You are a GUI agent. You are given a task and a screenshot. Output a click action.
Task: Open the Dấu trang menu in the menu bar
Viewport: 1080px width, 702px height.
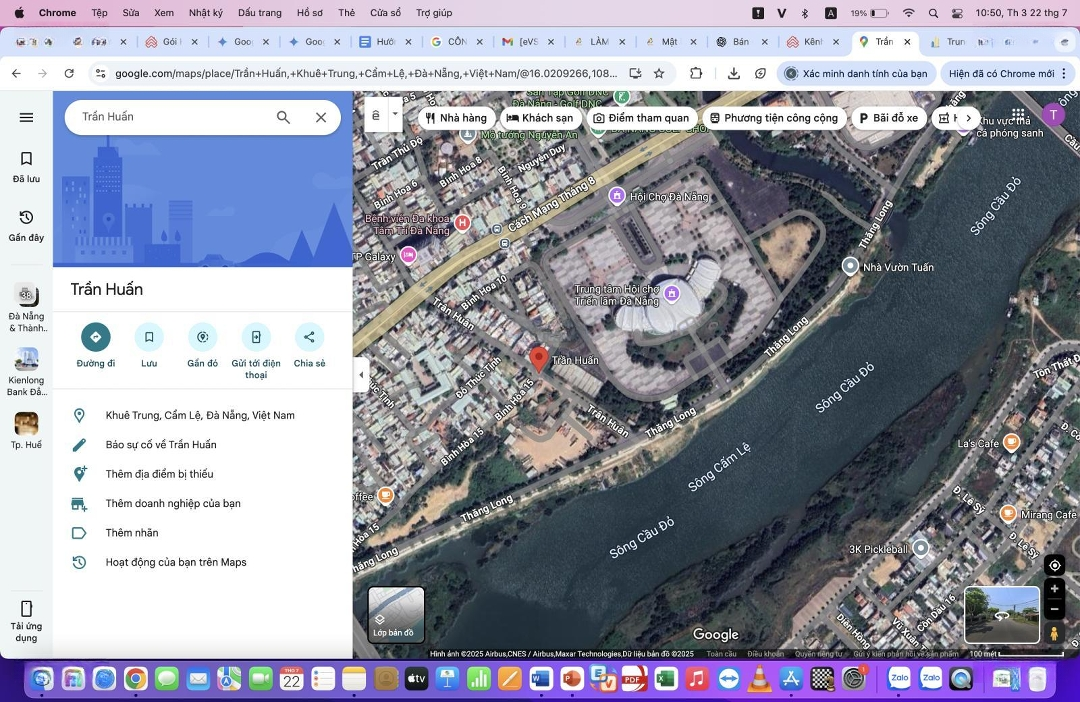(259, 13)
